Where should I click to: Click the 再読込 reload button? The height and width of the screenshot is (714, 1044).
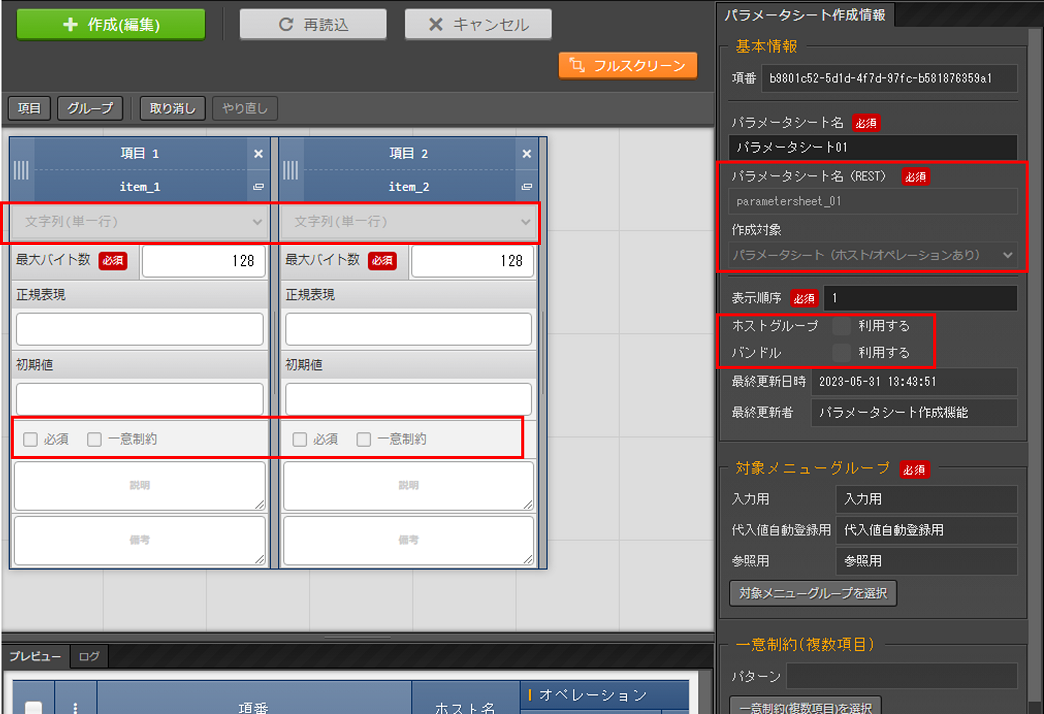pos(313,25)
